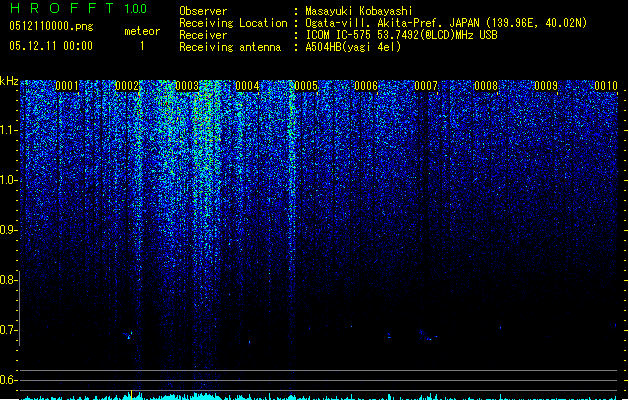Click time marker 0006

click(x=366, y=86)
